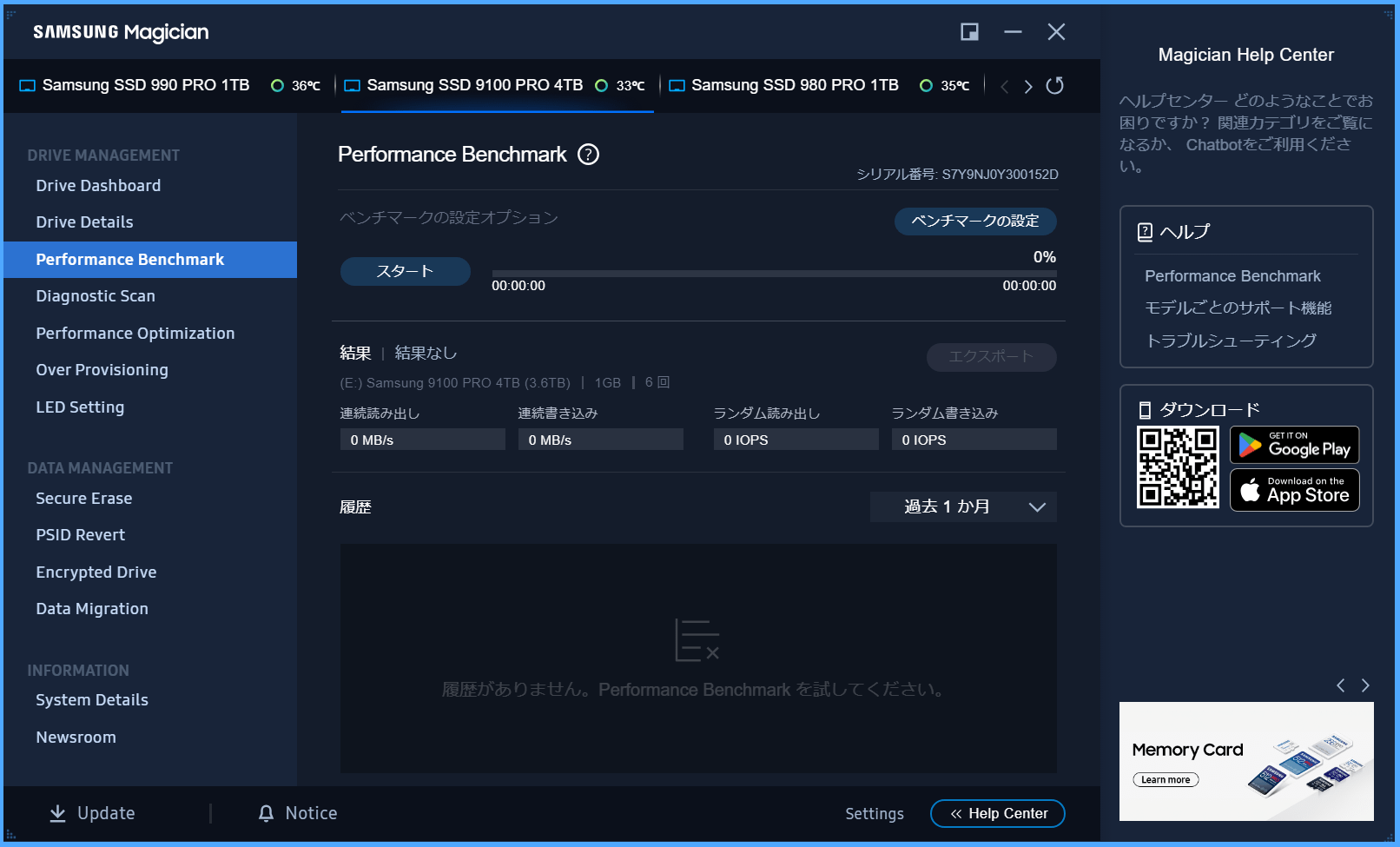Go to next drive tabs with right arrow
This screenshot has width=1400, height=847.
(x=1028, y=86)
